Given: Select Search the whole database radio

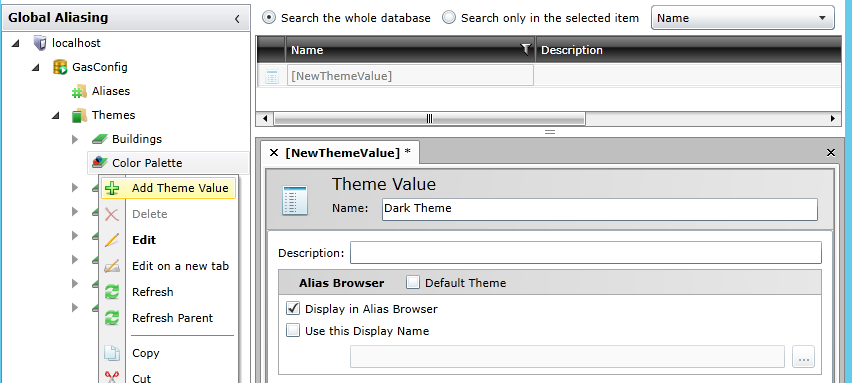Looking at the screenshot, I should [268, 17].
